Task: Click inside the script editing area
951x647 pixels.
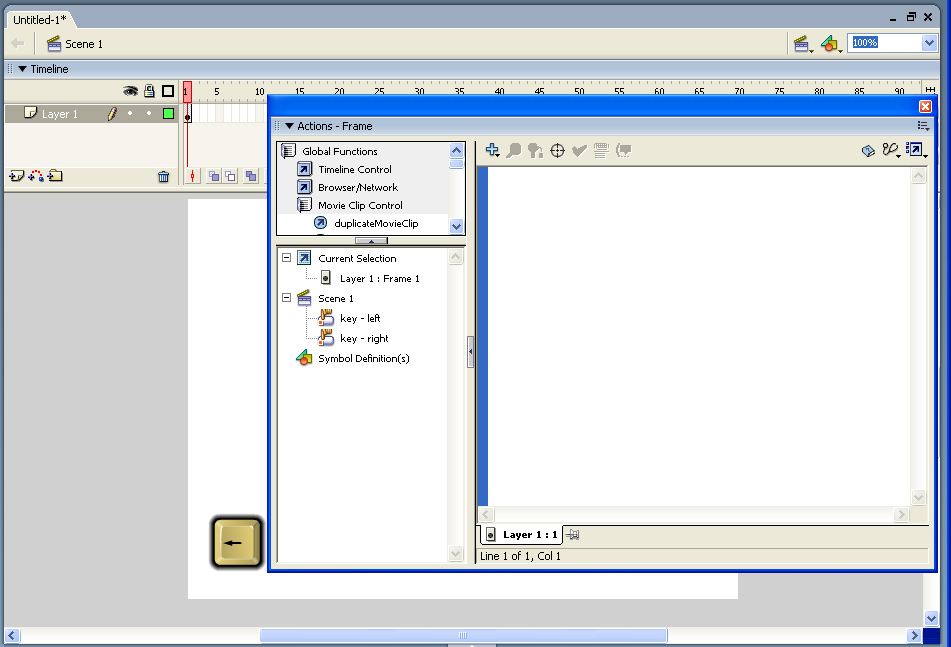Action: coord(699,337)
